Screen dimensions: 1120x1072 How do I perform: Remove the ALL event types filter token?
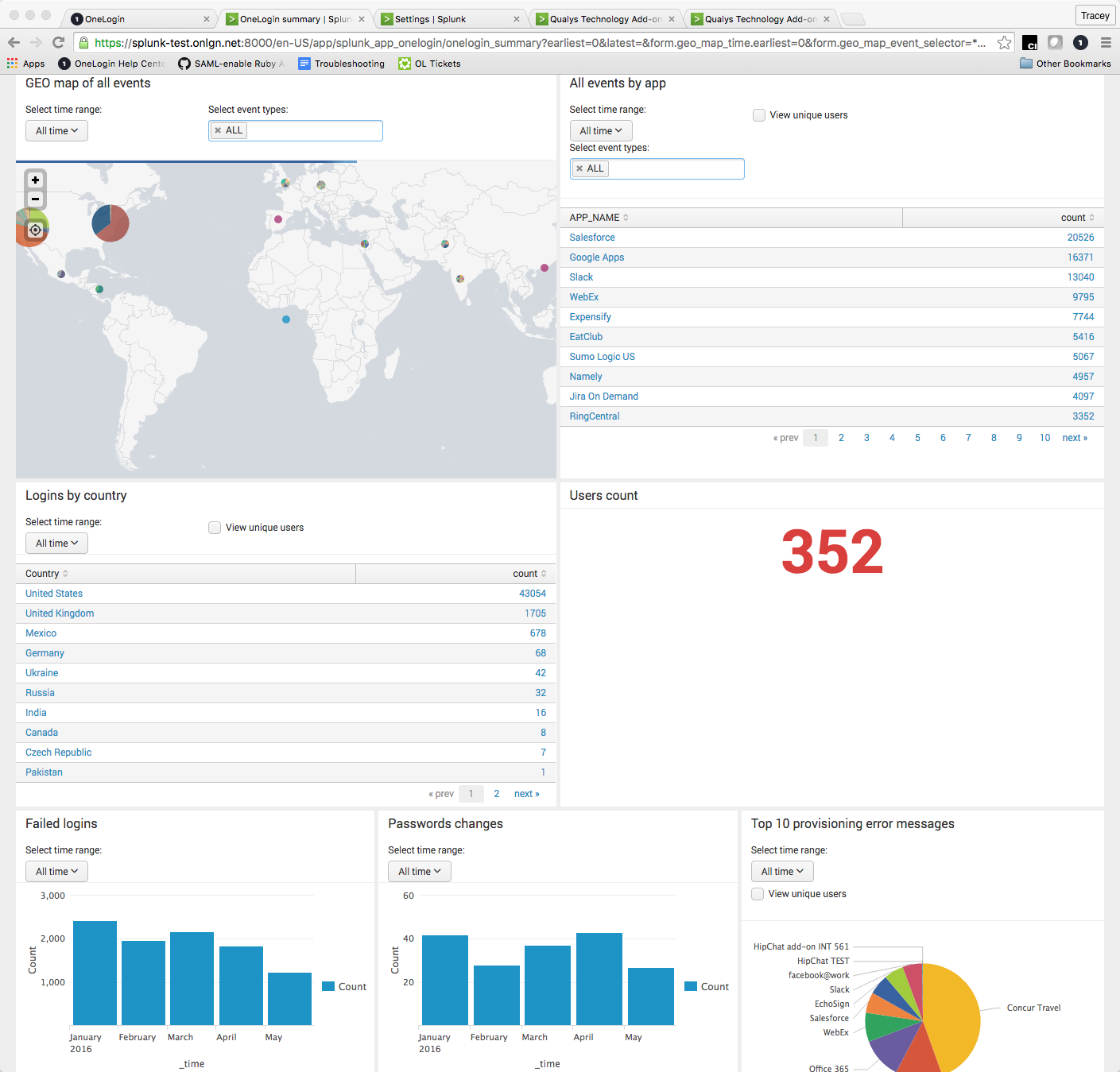[218, 130]
